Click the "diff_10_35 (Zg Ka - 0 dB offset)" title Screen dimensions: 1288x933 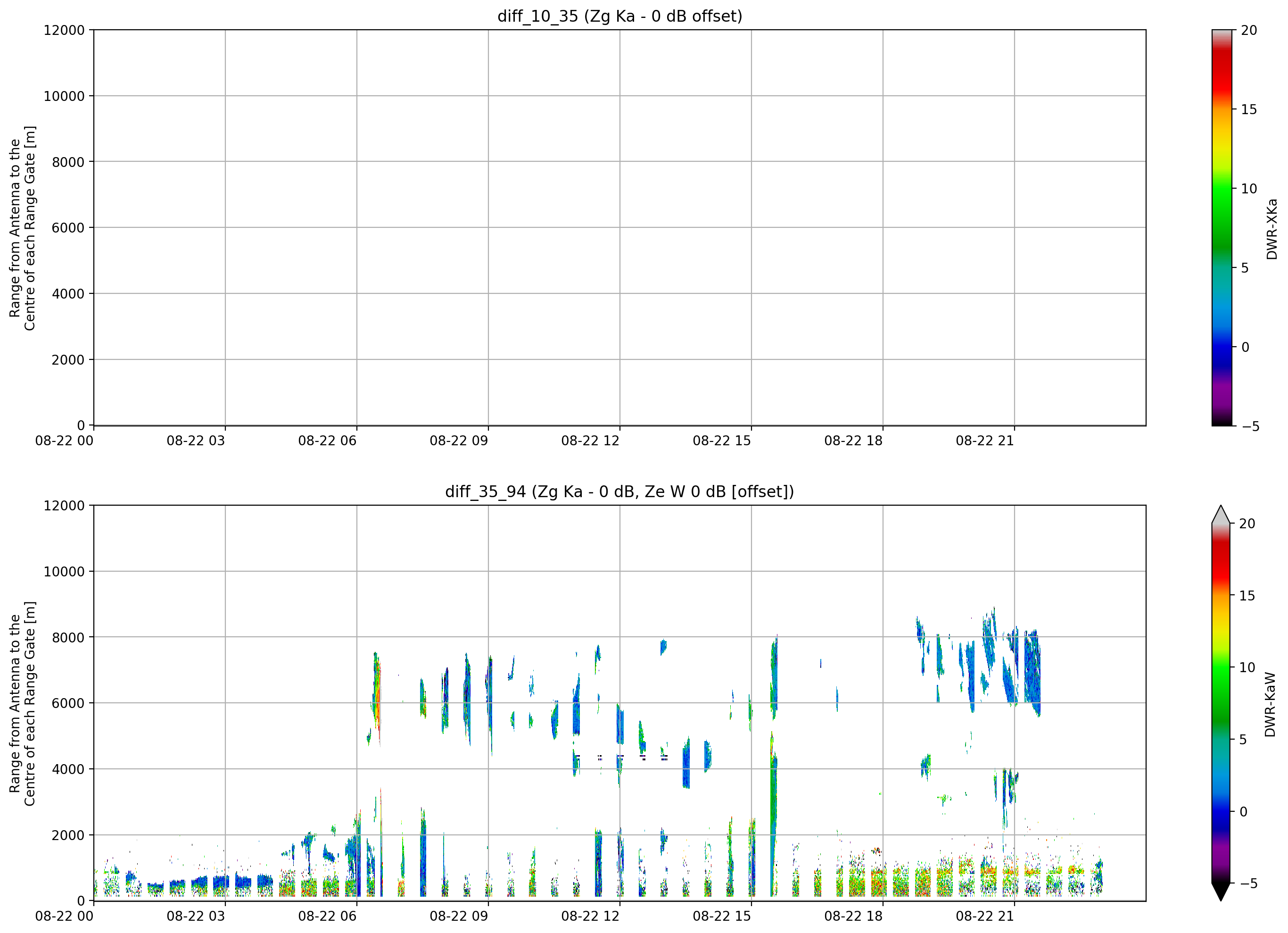click(619, 16)
